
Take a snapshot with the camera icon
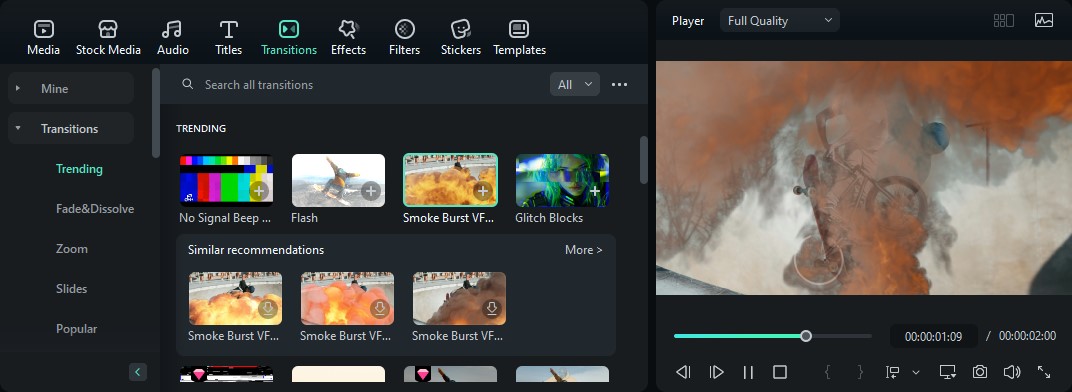(x=980, y=372)
